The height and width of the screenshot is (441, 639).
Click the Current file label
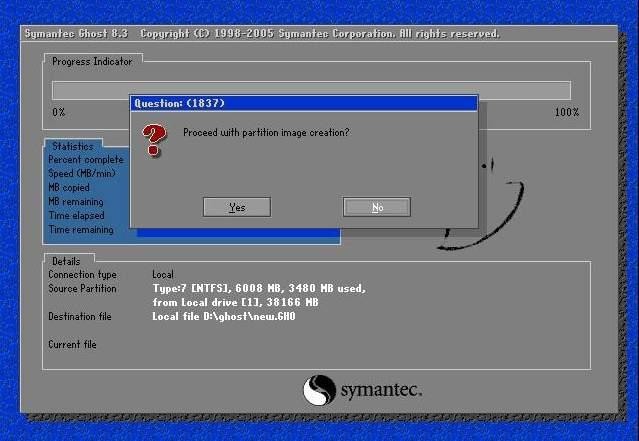[x=73, y=345]
